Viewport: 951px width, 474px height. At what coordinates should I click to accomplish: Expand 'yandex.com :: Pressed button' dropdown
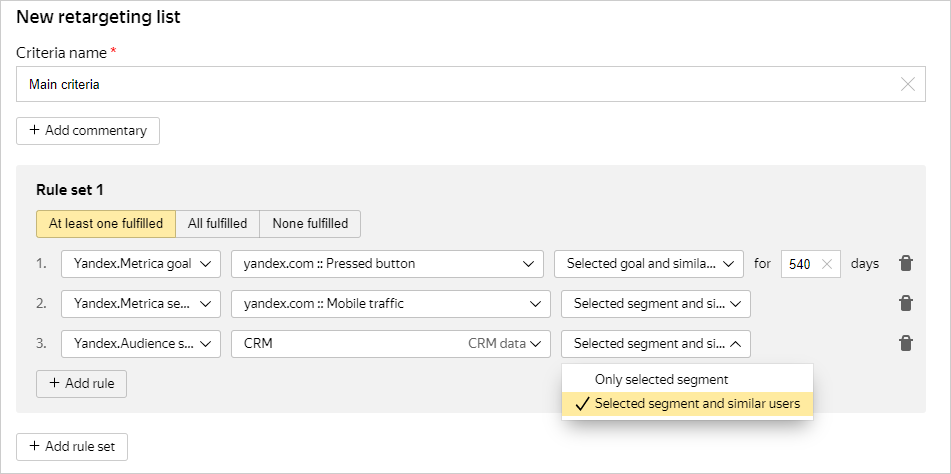[387, 264]
